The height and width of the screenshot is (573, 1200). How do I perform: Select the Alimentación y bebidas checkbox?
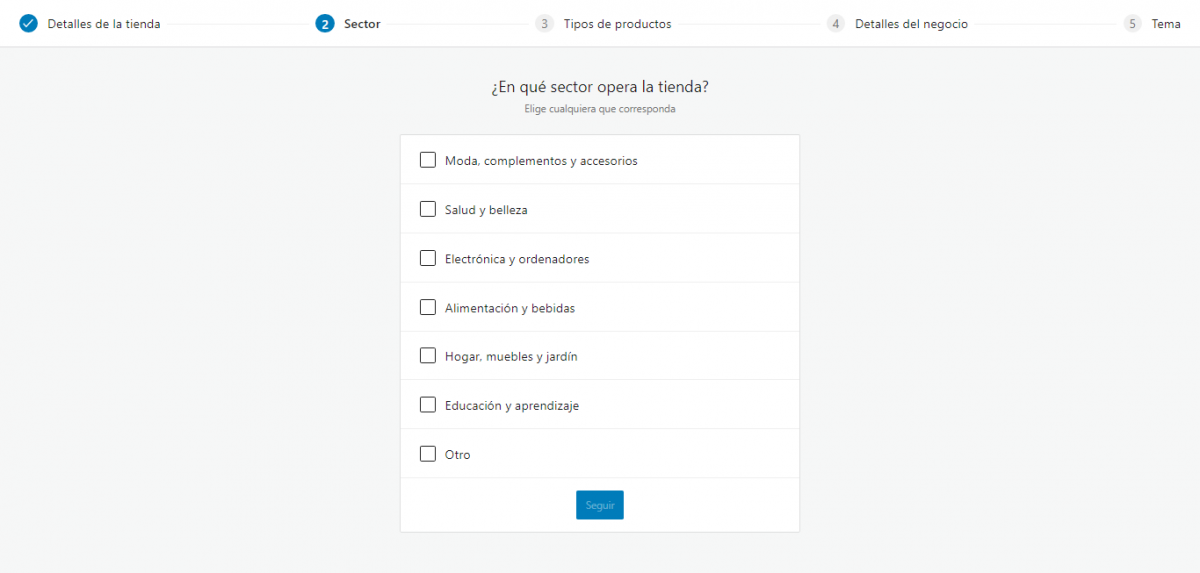coord(428,307)
